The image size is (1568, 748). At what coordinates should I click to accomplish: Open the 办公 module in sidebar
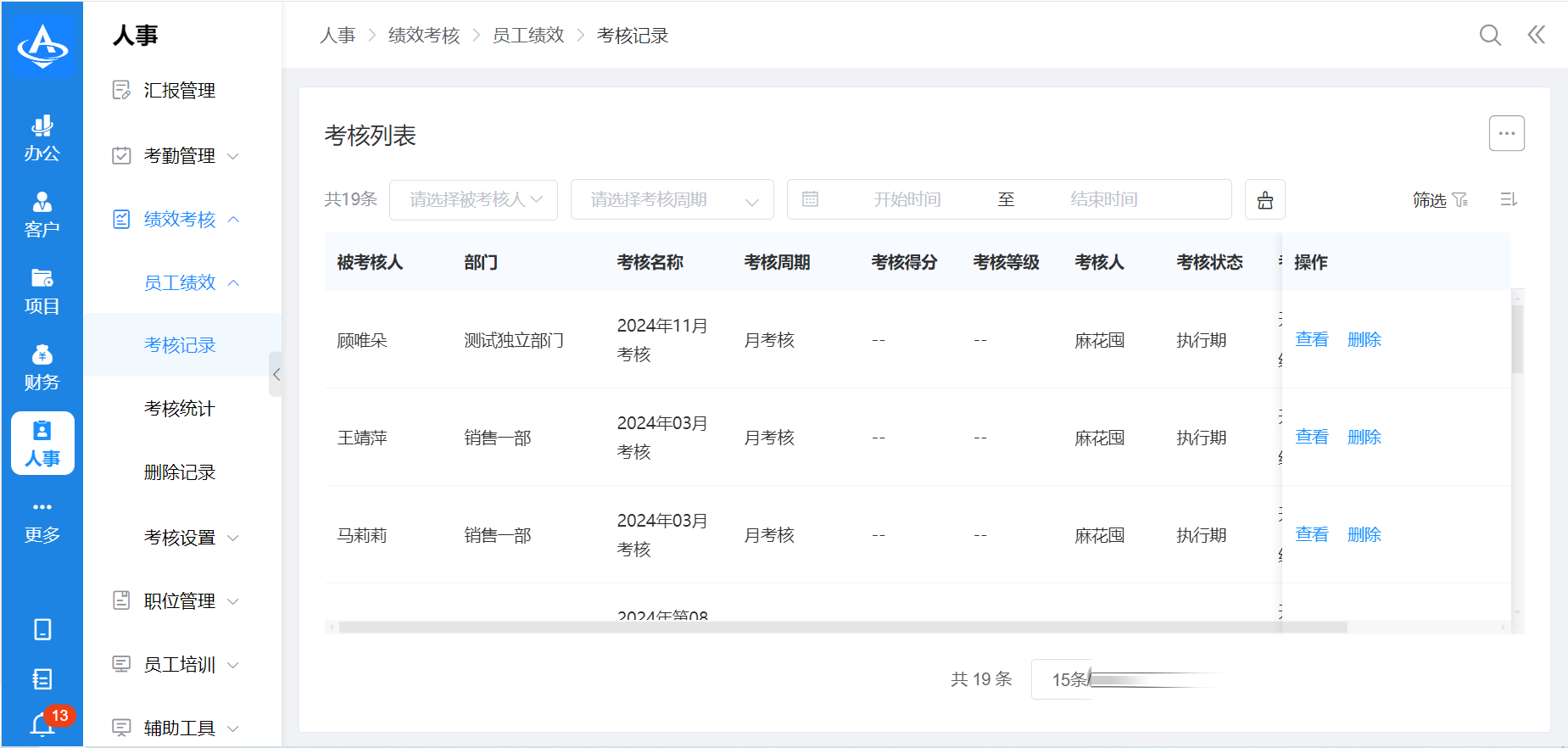pyautogui.click(x=42, y=139)
